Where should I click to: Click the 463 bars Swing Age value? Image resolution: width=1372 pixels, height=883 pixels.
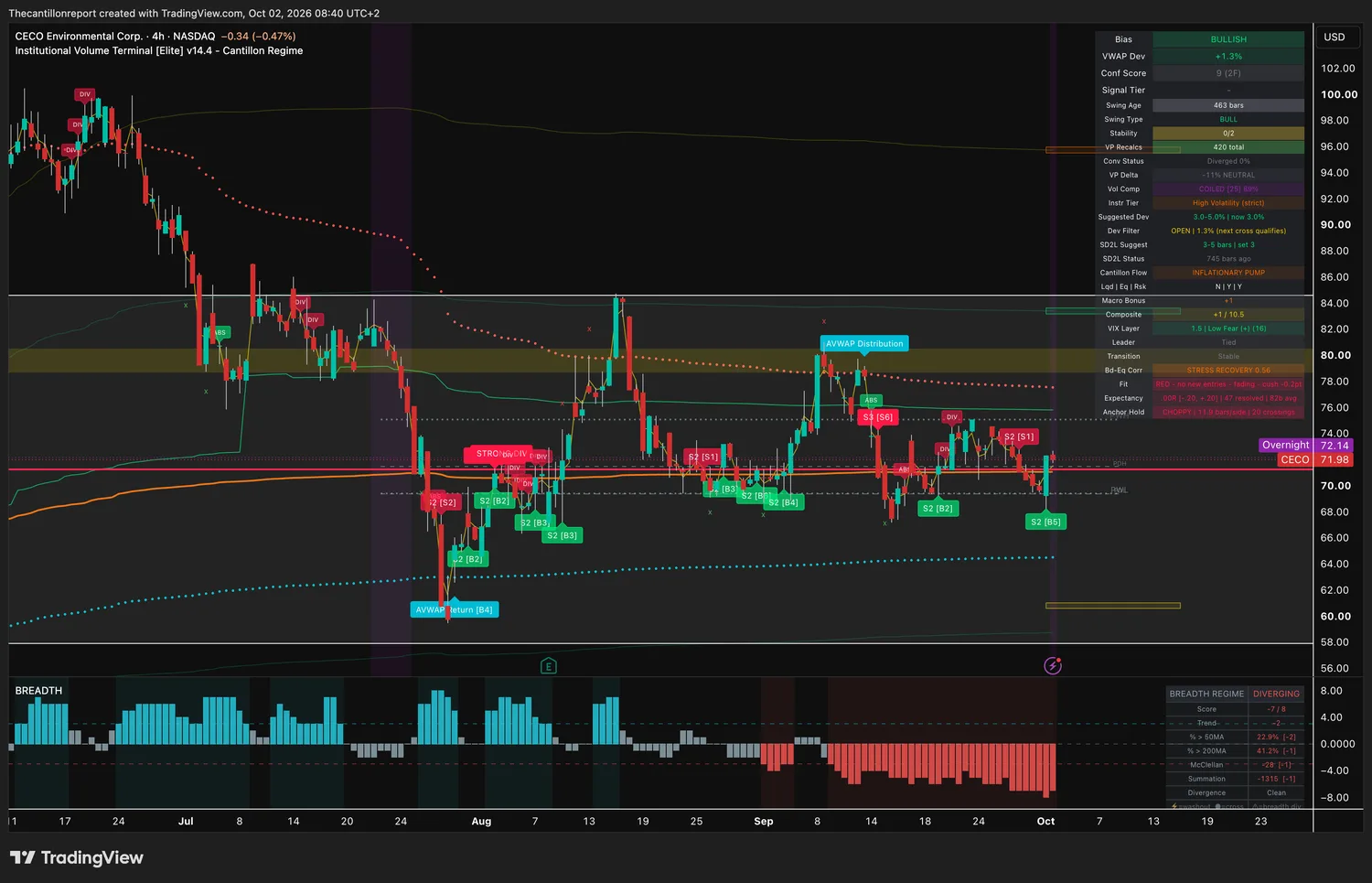click(x=1228, y=105)
